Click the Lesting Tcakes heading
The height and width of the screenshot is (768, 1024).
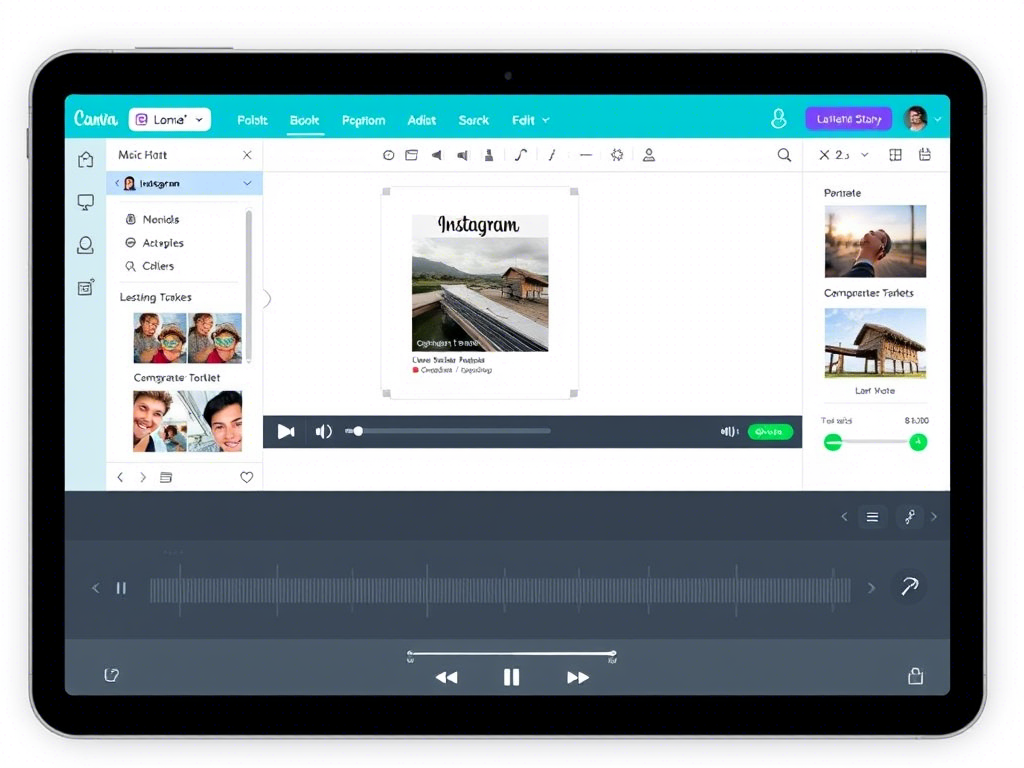(155, 297)
